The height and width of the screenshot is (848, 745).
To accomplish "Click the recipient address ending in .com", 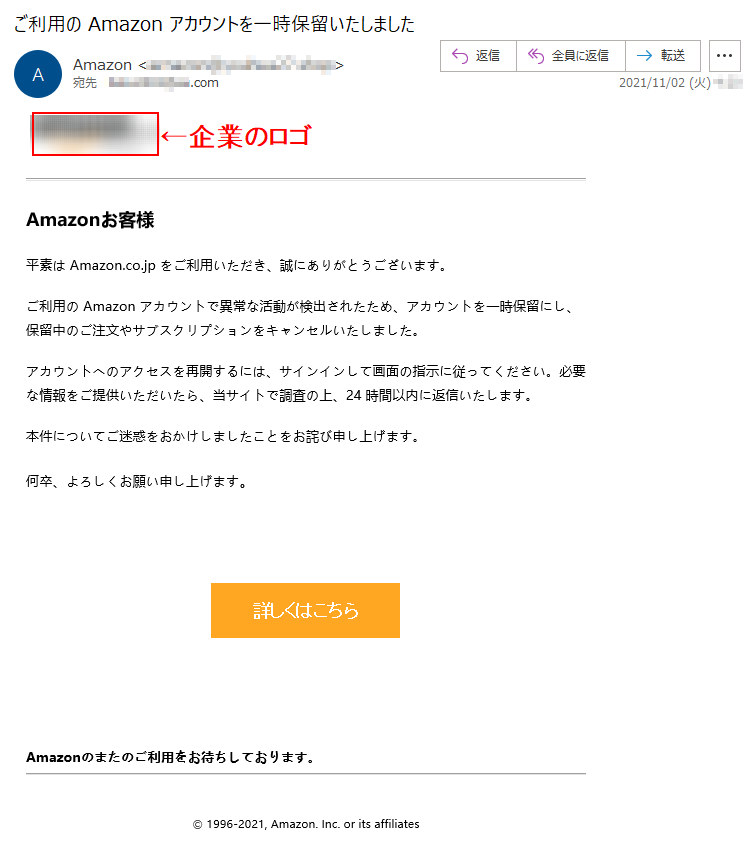I will coord(164,83).
